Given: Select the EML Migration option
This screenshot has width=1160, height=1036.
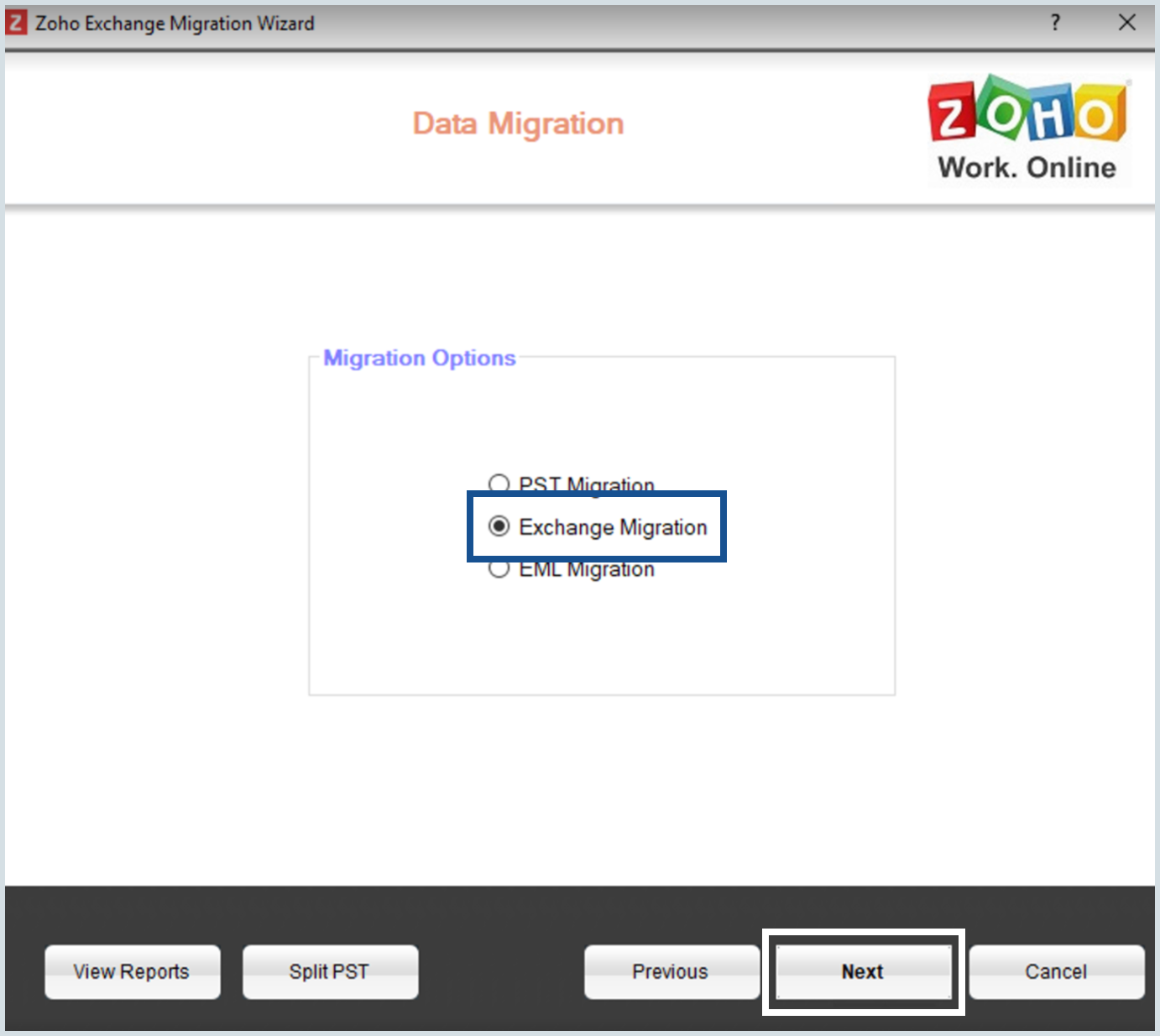Looking at the screenshot, I should click(x=500, y=568).
